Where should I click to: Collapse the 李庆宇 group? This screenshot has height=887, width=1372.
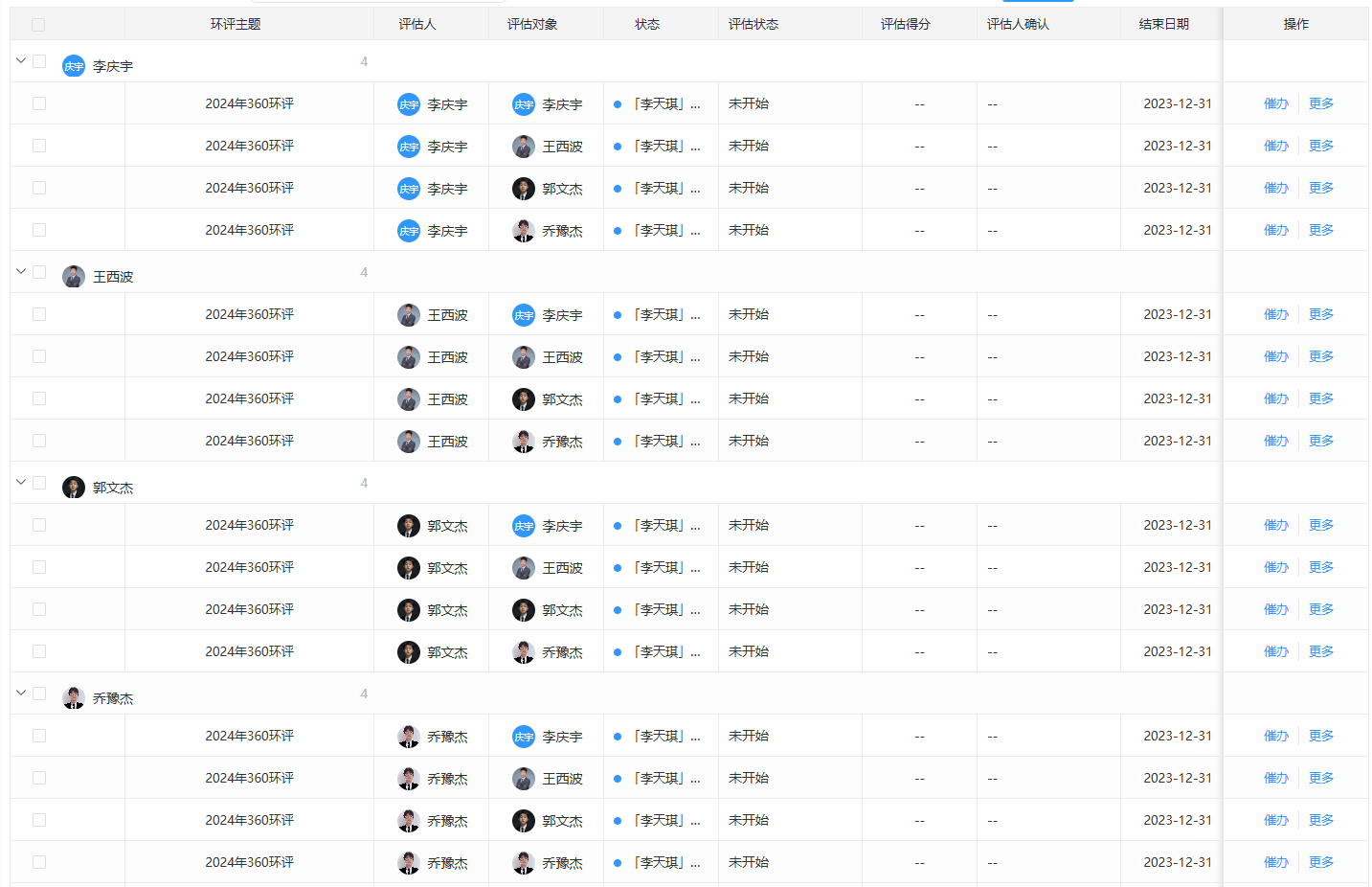click(x=21, y=60)
